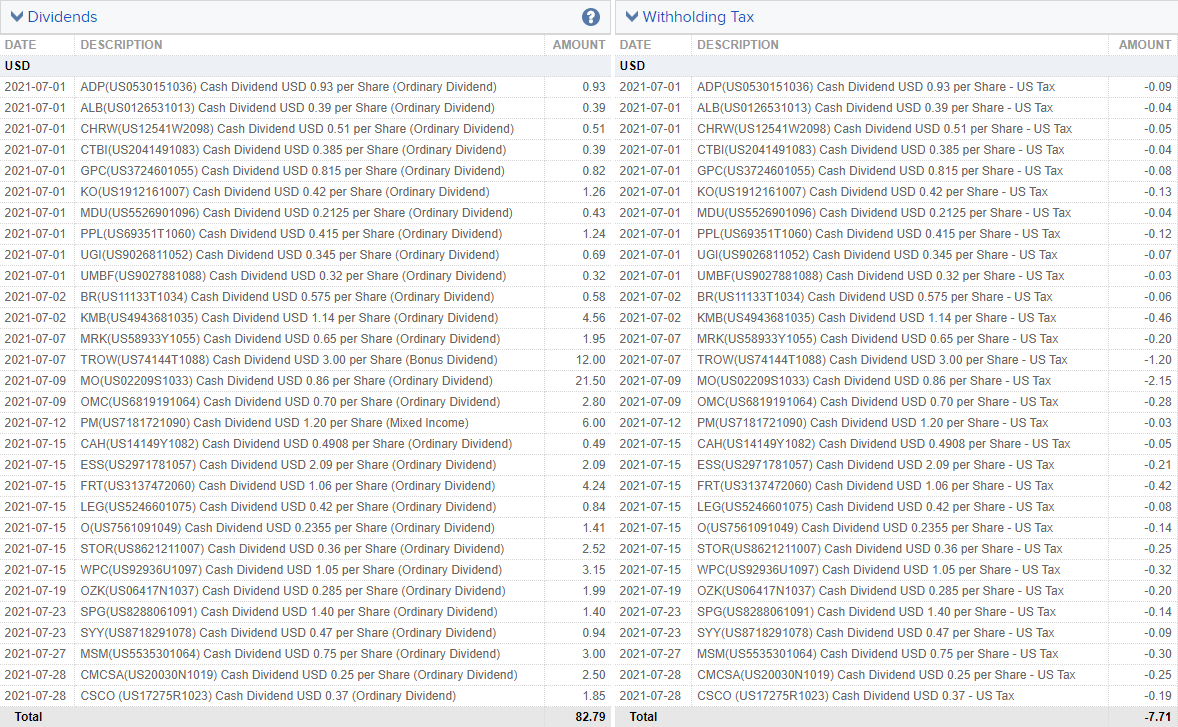The width and height of the screenshot is (1178, 727).
Task: Select the CAH Ordinary Dividend description
Action: 296,445
